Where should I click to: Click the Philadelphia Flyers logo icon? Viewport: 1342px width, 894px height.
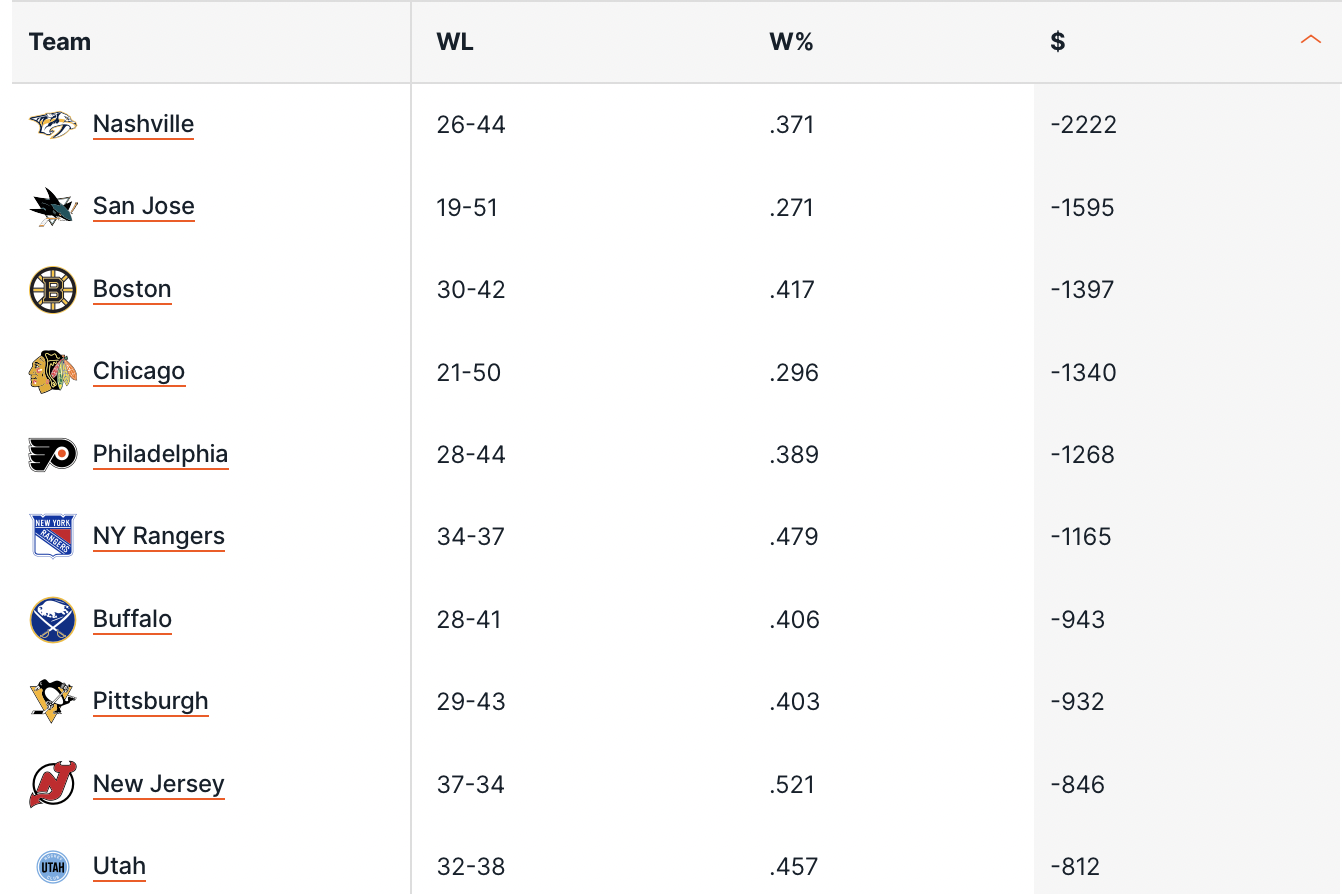tap(53, 454)
